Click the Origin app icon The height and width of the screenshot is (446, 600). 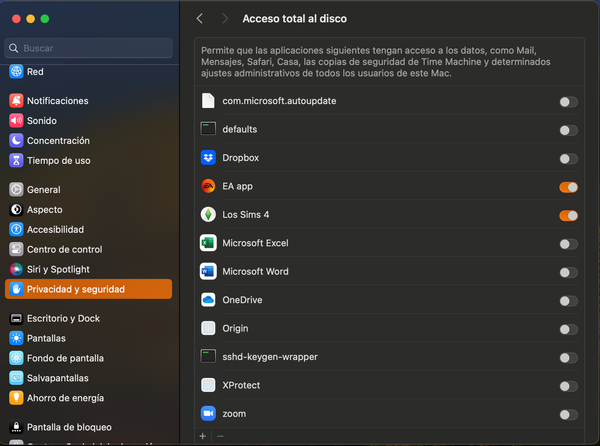(x=208, y=328)
